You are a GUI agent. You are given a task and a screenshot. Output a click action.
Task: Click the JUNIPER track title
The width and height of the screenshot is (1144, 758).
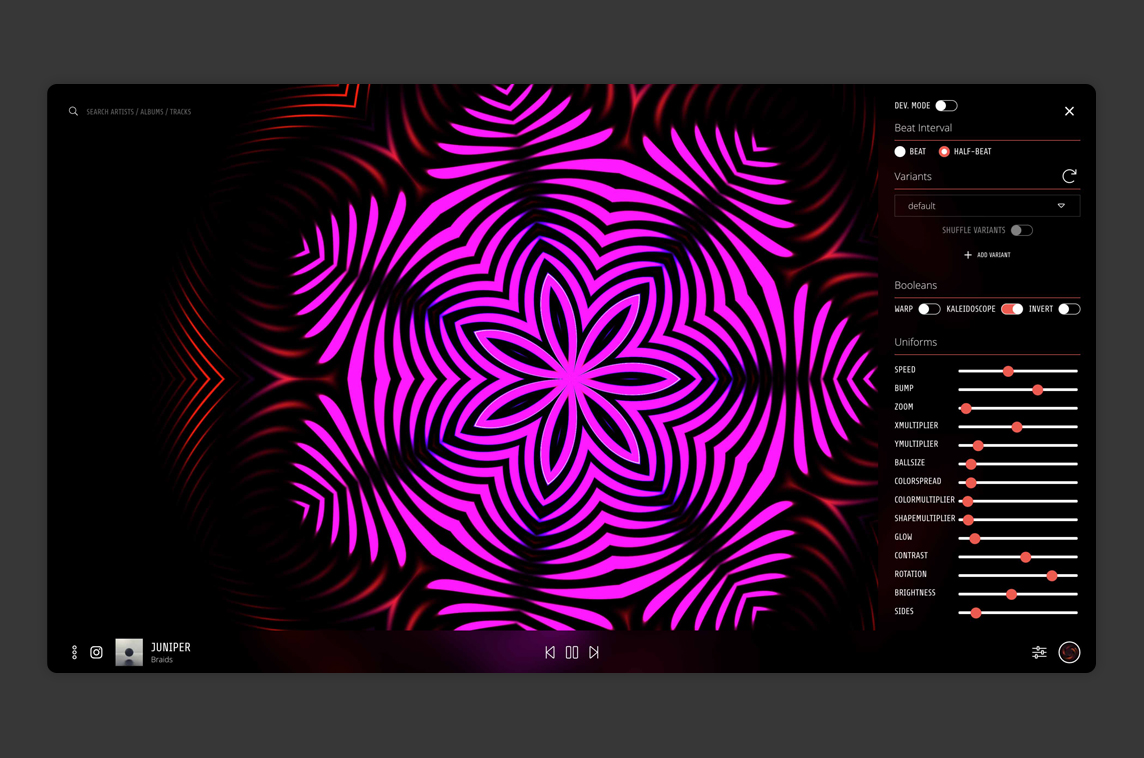[x=171, y=647]
